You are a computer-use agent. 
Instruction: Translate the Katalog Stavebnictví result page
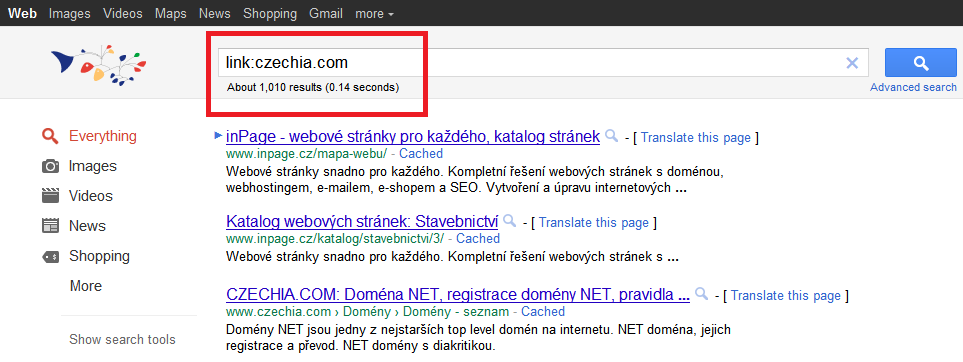[x=594, y=222]
